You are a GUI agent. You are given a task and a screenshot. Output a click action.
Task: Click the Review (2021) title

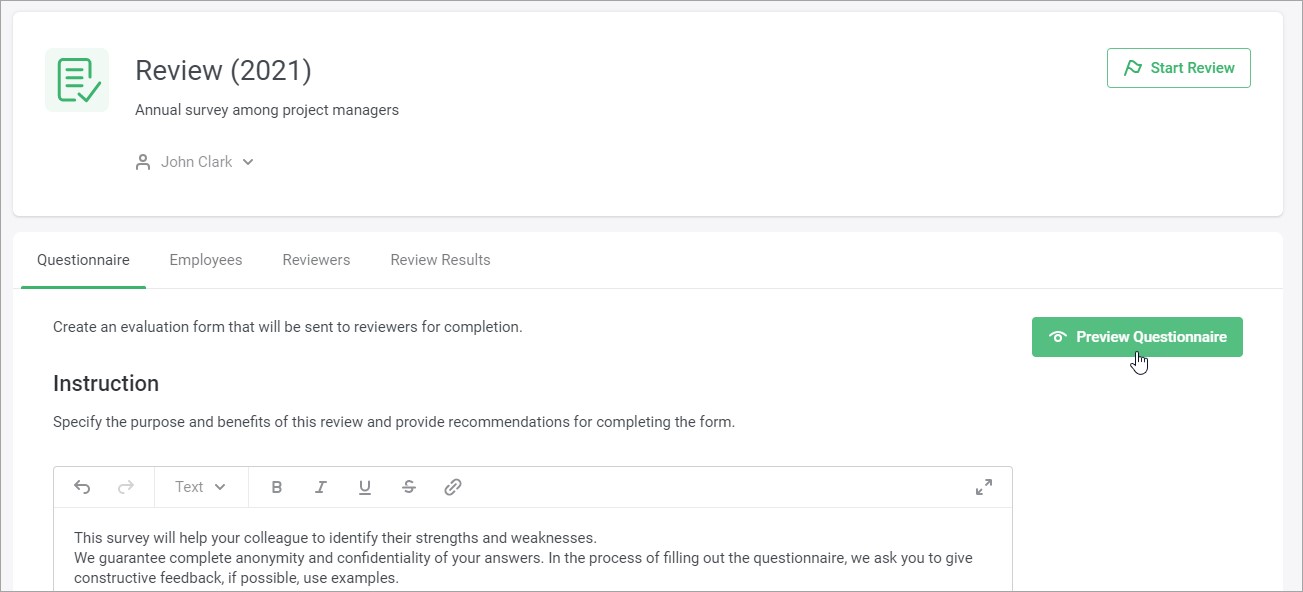223,71
